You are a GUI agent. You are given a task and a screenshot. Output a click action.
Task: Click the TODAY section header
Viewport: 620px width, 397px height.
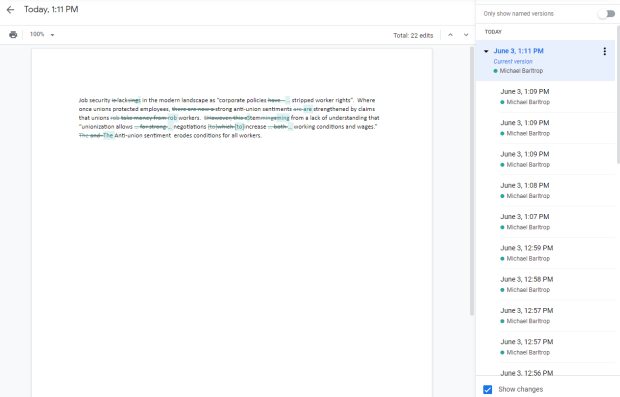tap(493, 32)
